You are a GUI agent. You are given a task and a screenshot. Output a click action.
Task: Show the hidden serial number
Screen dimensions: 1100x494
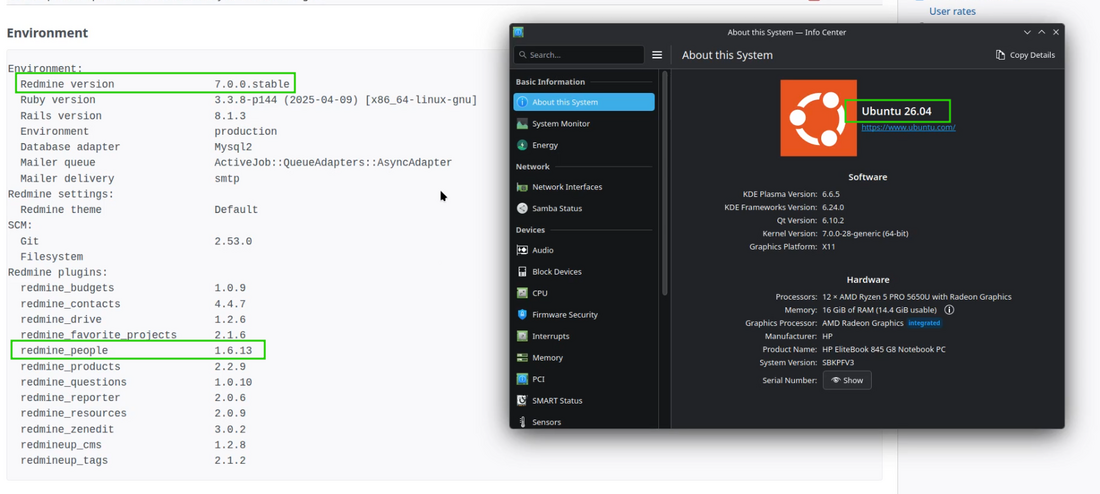click(847, 380)
